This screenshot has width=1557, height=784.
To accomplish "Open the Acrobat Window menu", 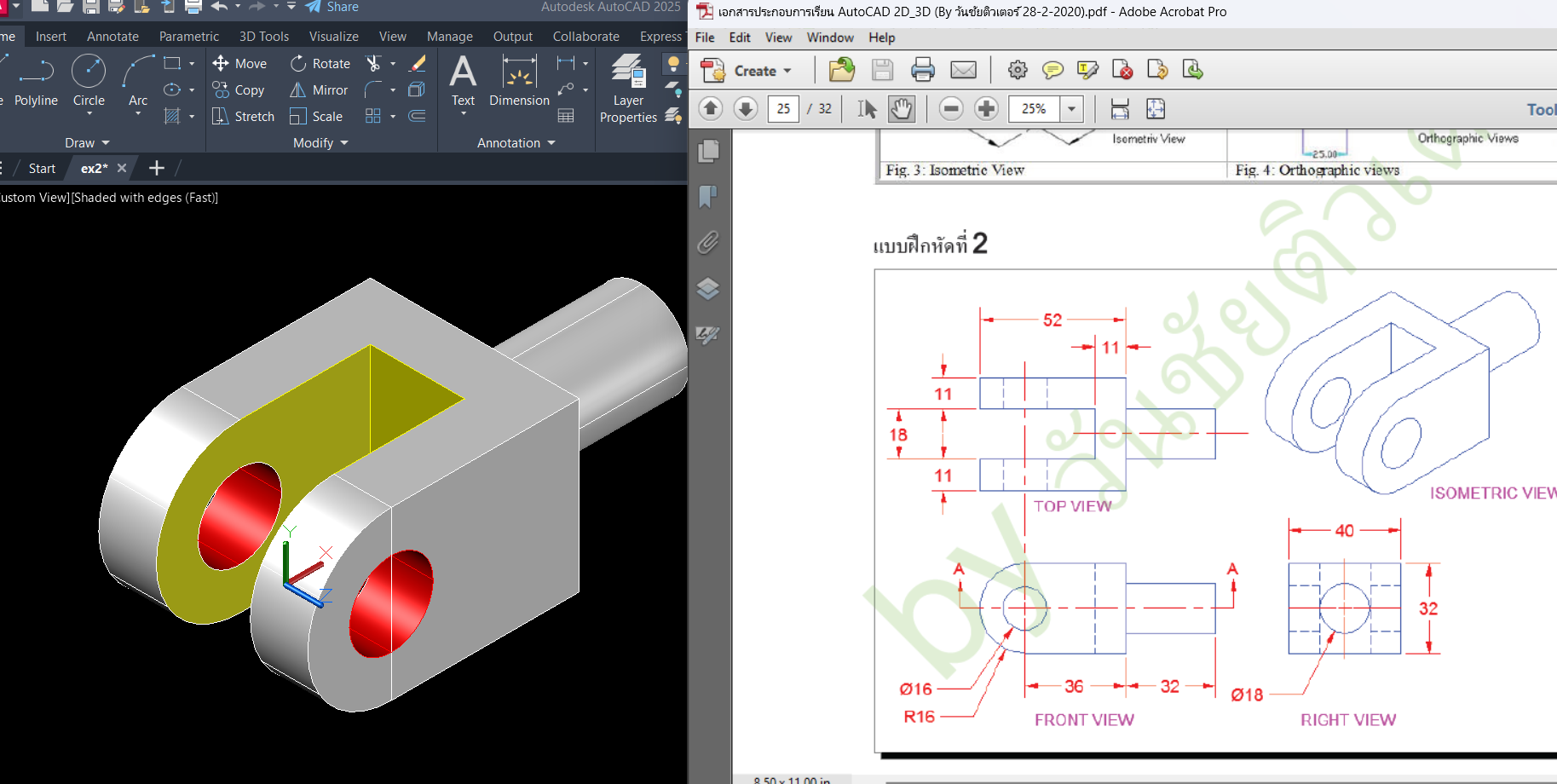I will coord(830,37).
